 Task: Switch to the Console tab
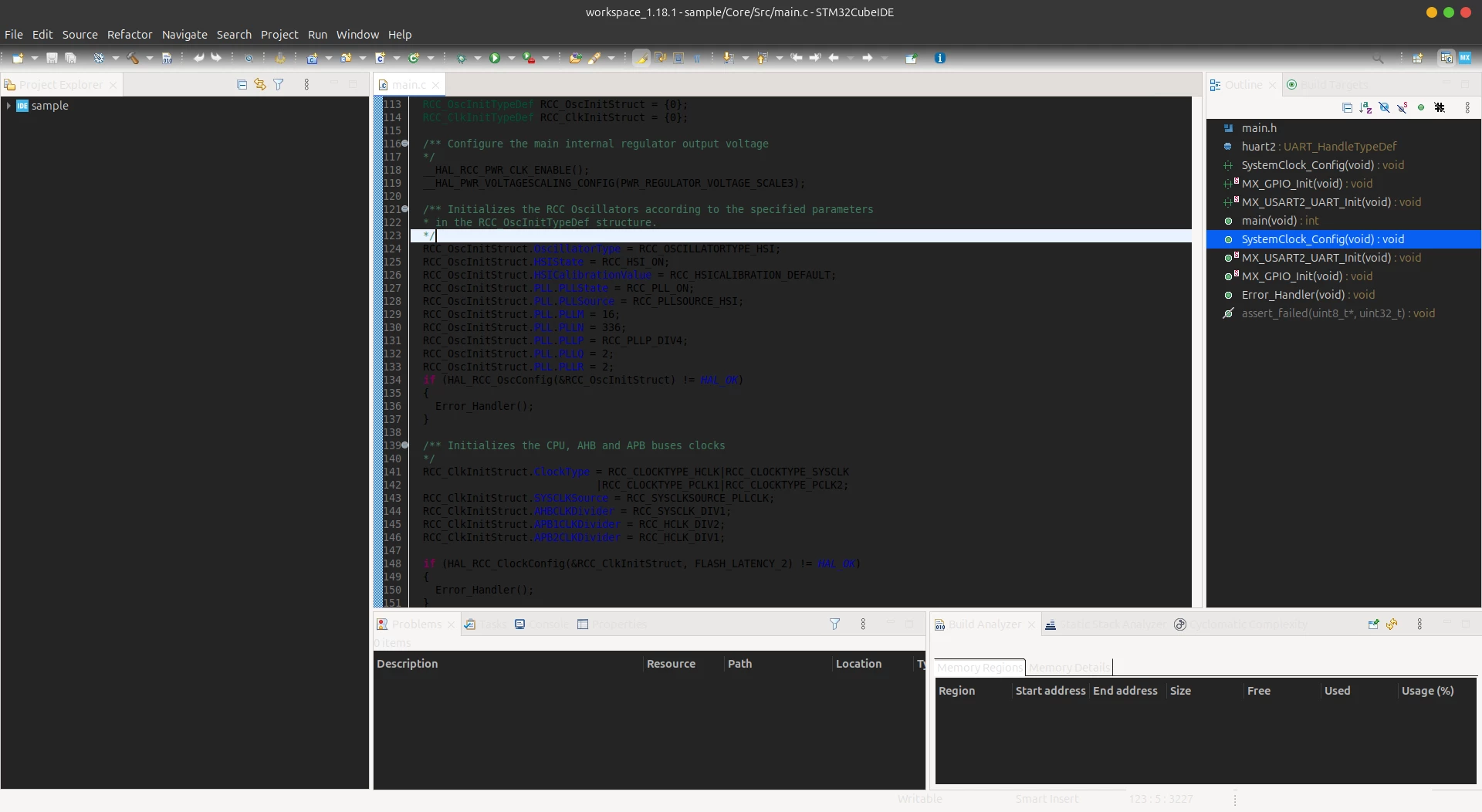(x=542, y=624)
